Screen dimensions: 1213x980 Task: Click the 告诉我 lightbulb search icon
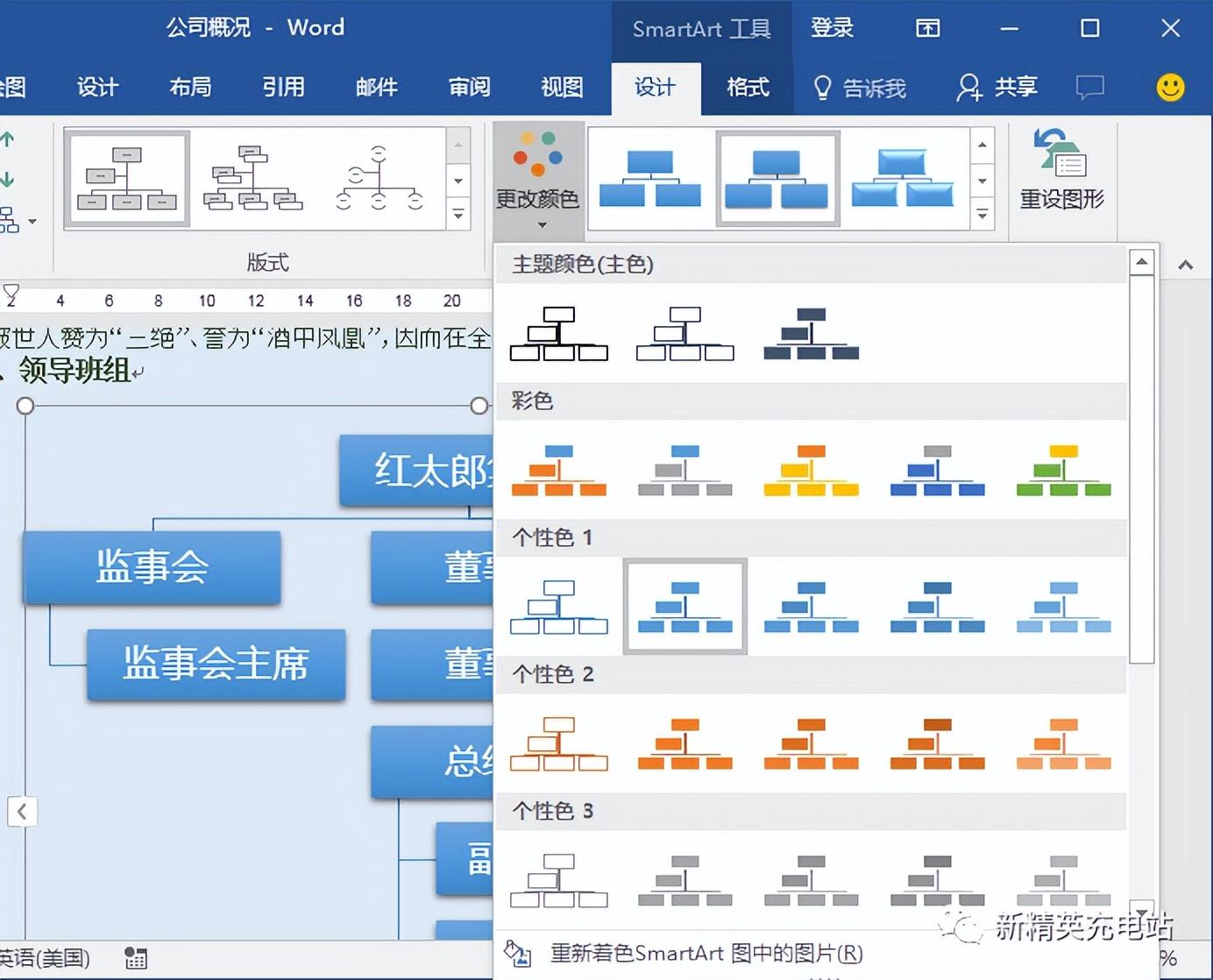[821, 88]
